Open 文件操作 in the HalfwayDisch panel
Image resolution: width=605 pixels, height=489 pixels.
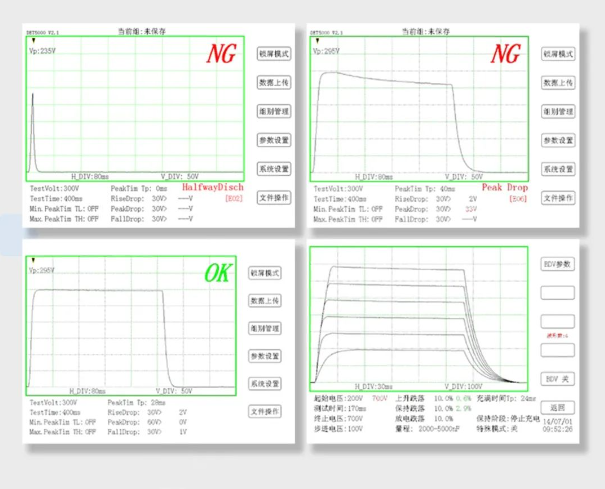coord(273,198)
